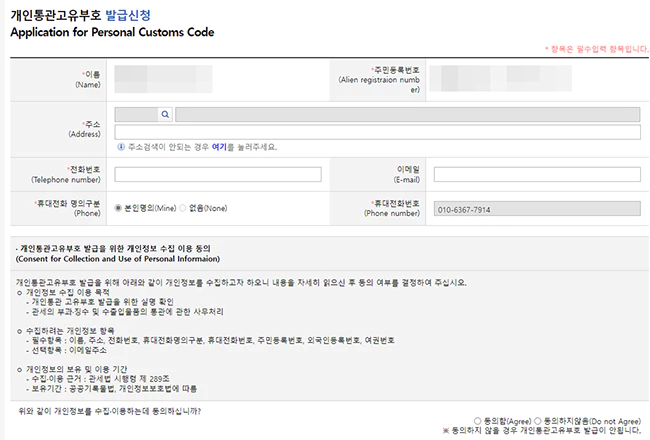Screen dimensions: 650x440
Task: Click the detailed address input line
Action: click(x=377, y=132)
